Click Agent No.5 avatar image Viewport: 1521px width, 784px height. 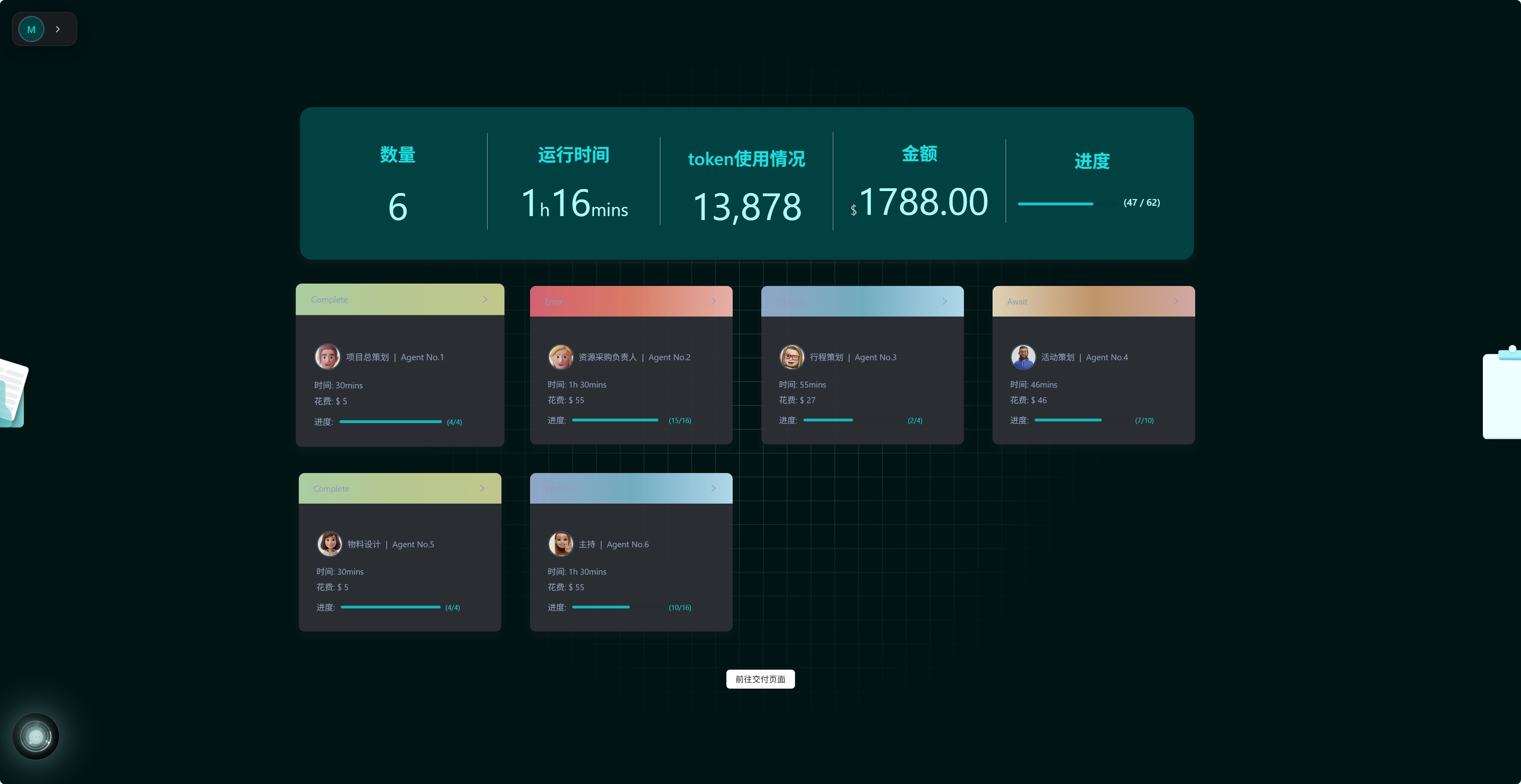tap(329, 544)
